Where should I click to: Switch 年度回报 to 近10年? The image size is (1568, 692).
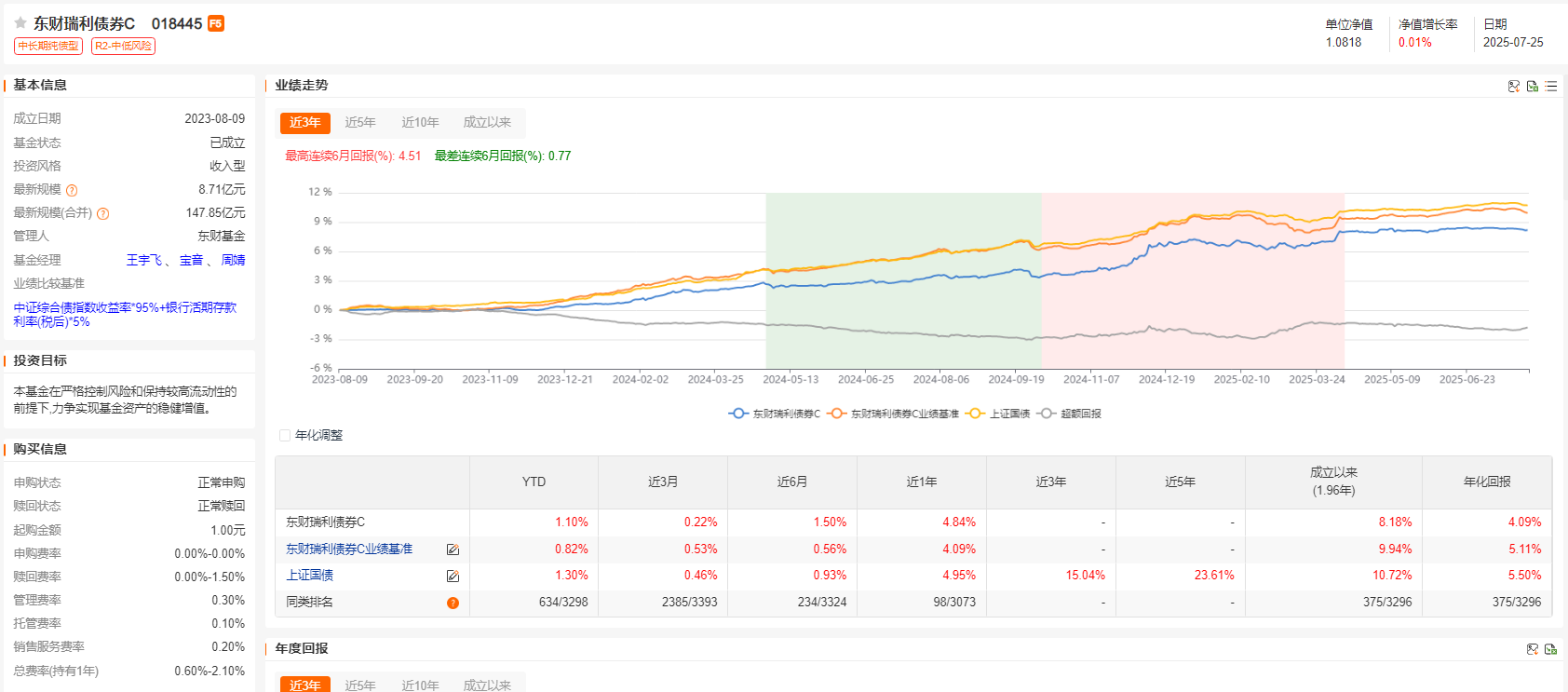420,685
